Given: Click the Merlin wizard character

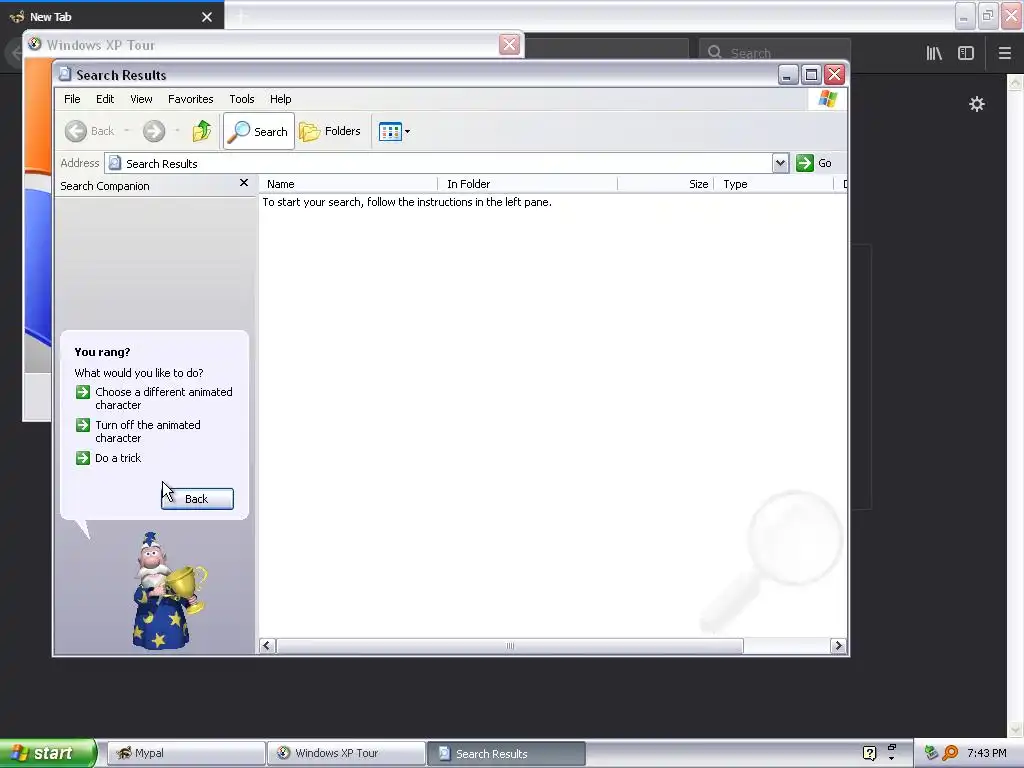Looking at the screenshot, I should (166, 592).
